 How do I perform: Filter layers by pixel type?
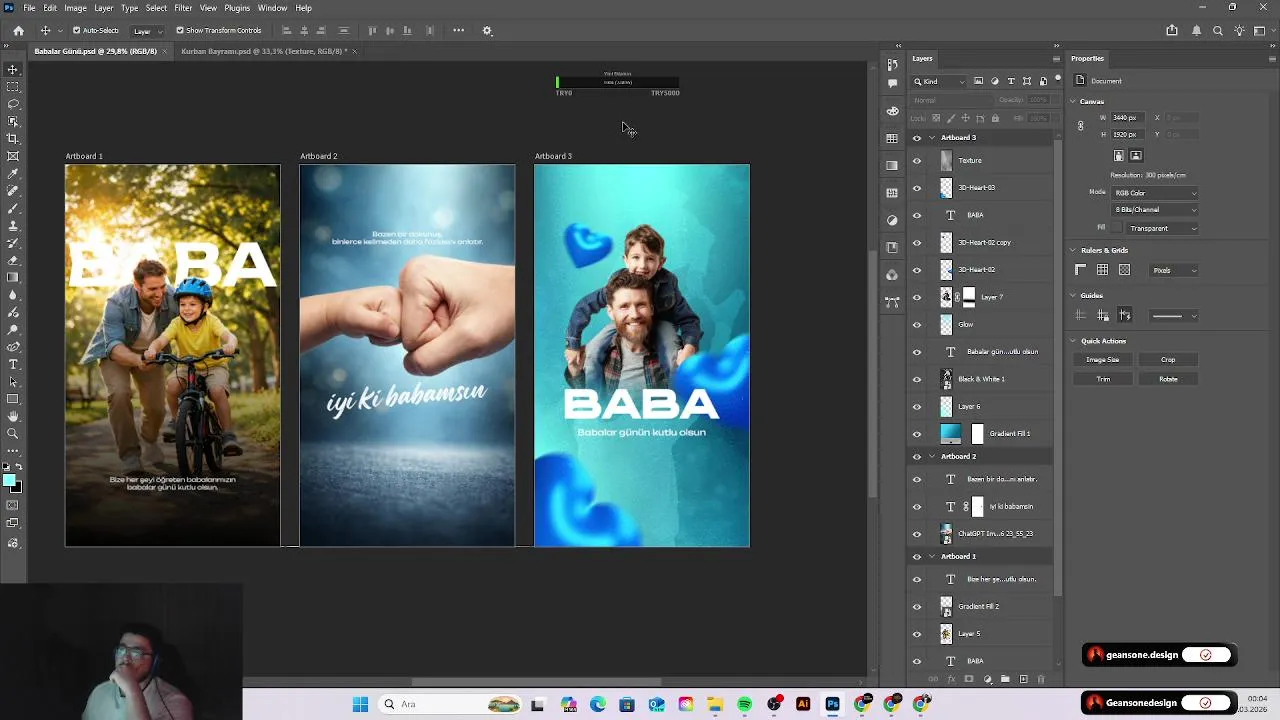(978, 81)
